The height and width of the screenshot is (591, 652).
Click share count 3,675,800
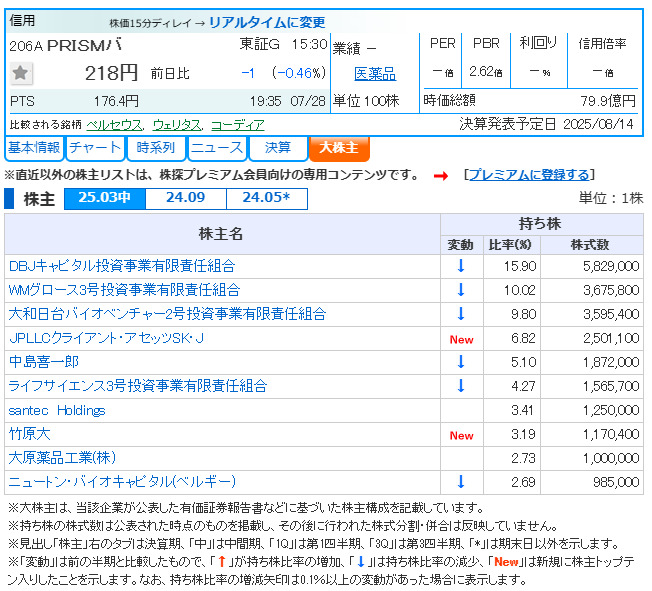pyautogui.click(x=611, y=290)
